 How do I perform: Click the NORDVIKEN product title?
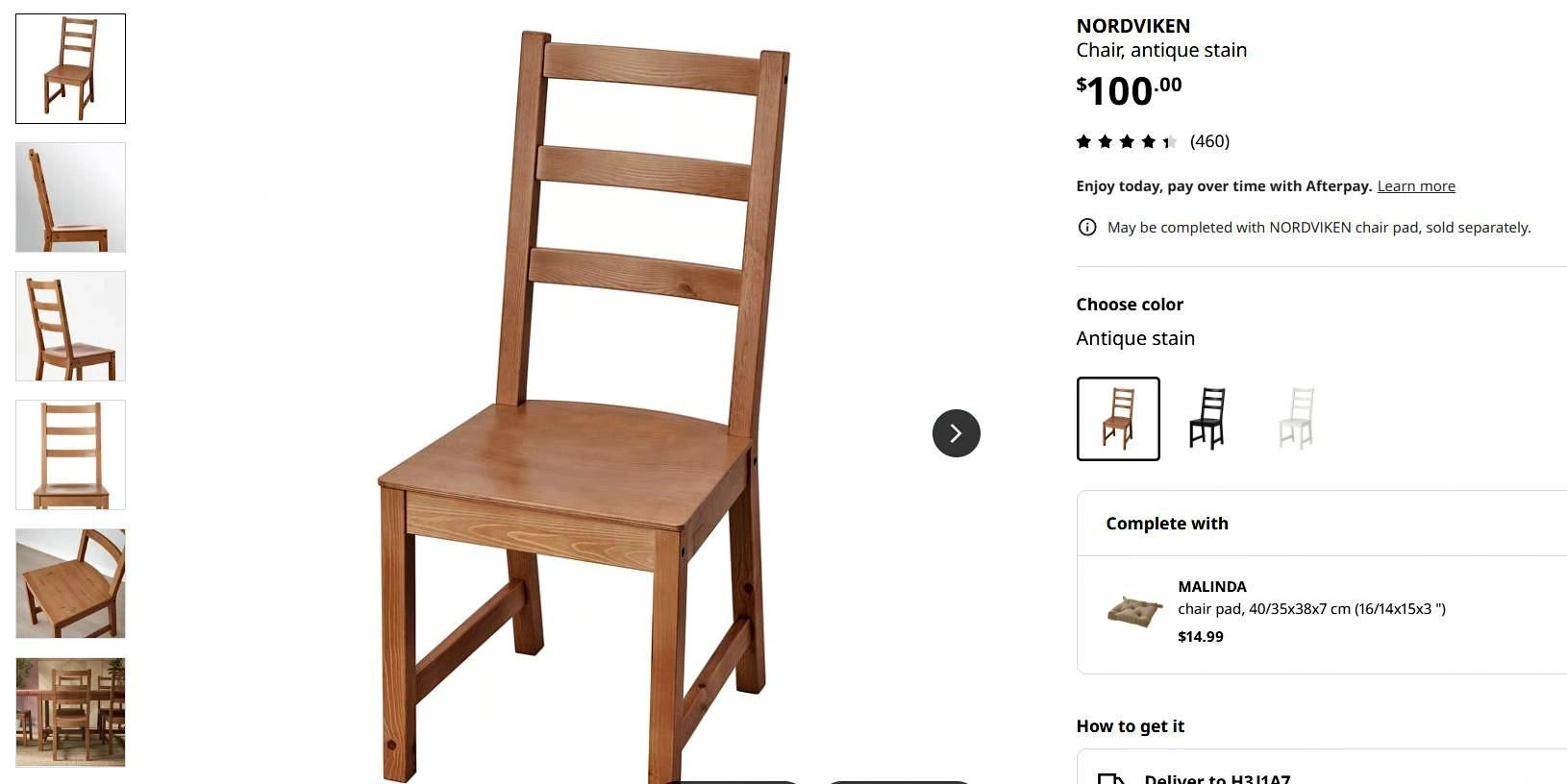pos(1132,26)
